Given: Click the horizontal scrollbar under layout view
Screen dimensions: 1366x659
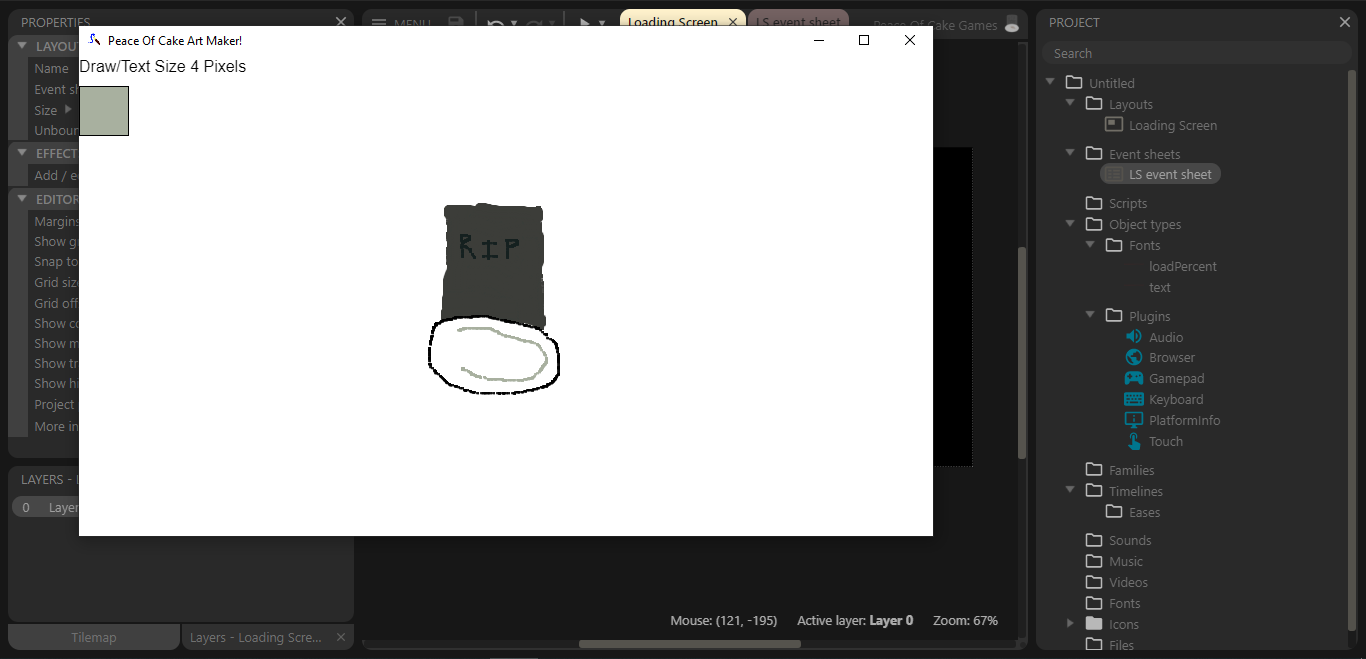Looking at the screenshot, I should (x=689, y=644).
